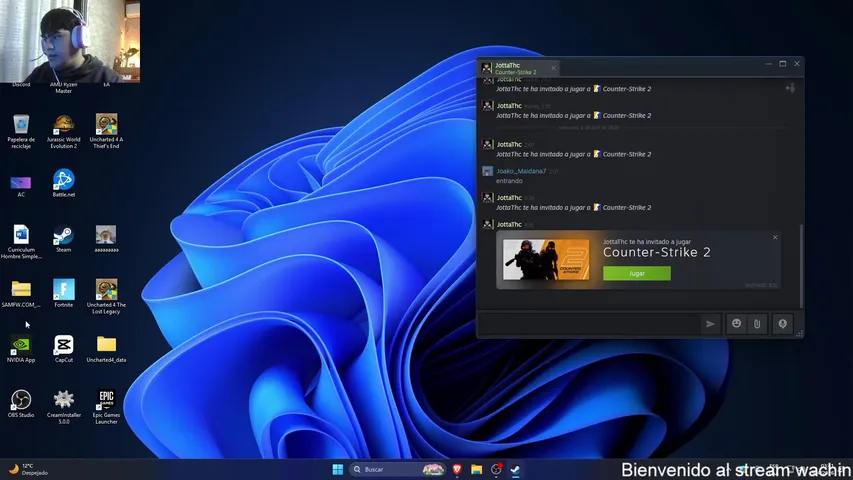Open the SAMFW.COM_ folder on desktop
853x480 pixels.
coord(21,294)
